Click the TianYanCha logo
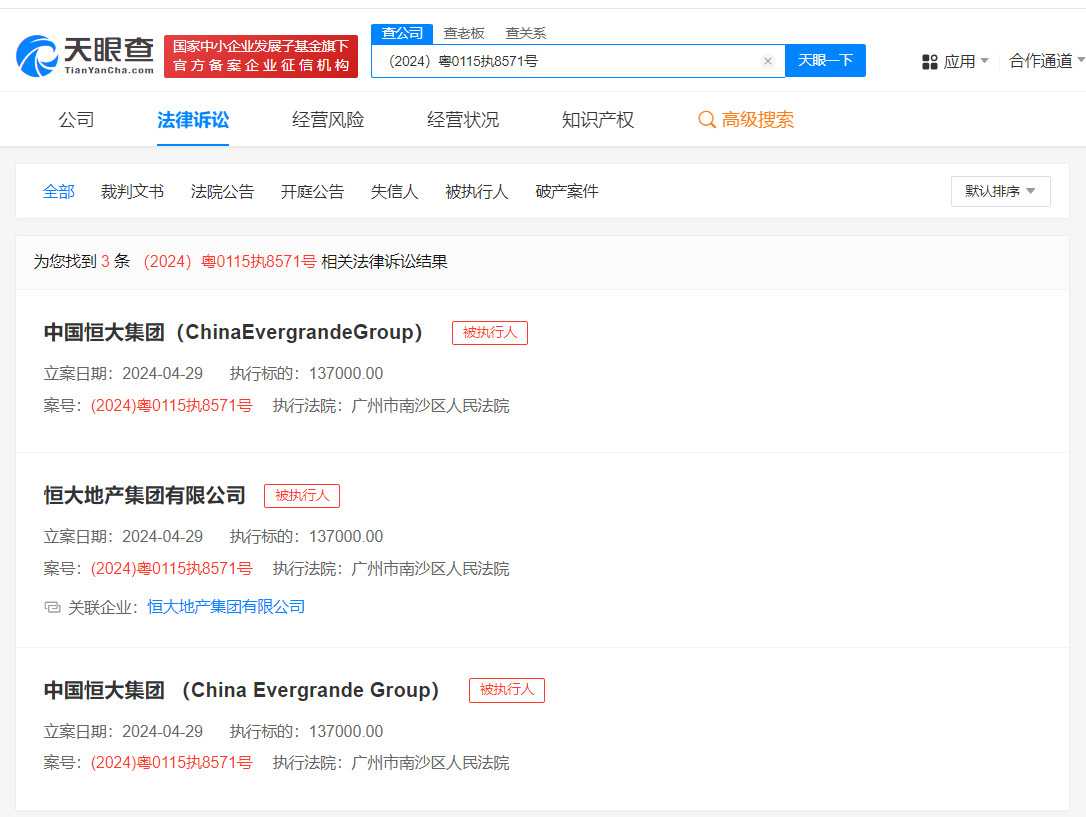 pyautogui.click(x=84, y=56)
